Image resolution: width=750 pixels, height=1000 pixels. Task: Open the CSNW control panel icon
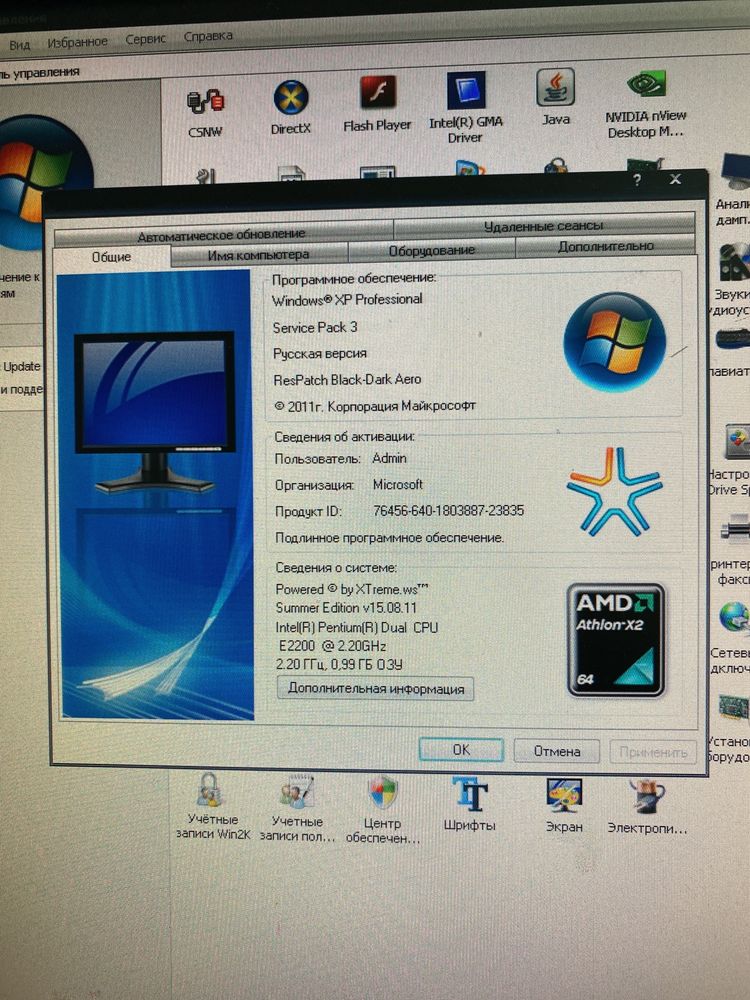(x=205, y=112)
